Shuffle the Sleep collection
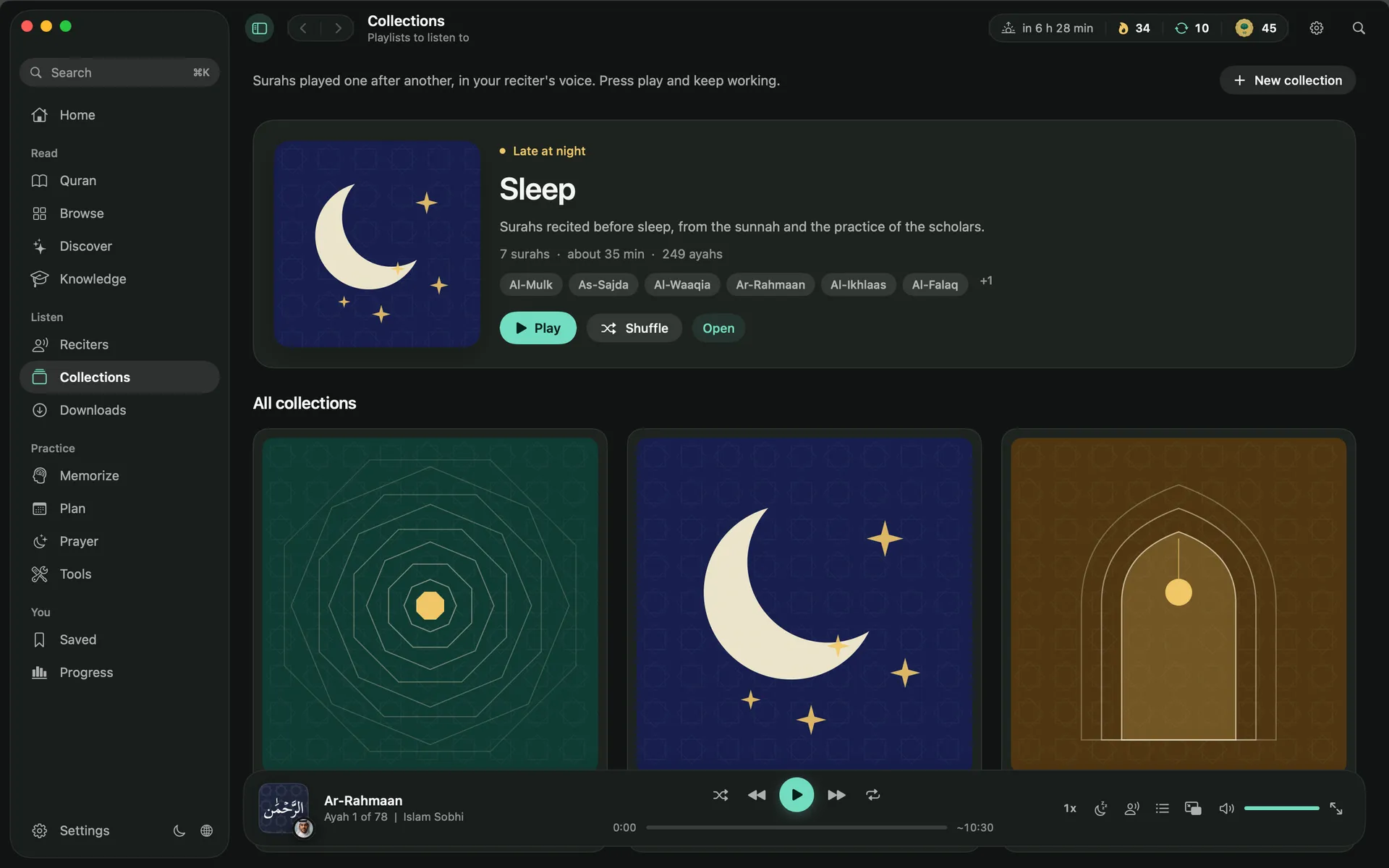The image size is (1389, 868). (x=634, y=328)
